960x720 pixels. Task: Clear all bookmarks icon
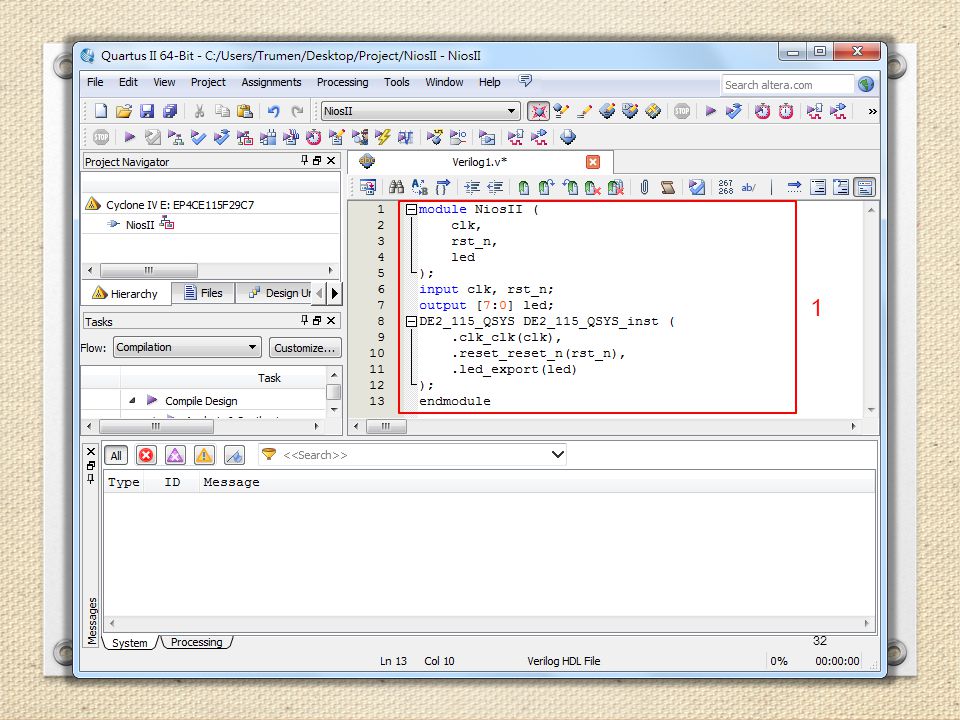tap(616, 187)
